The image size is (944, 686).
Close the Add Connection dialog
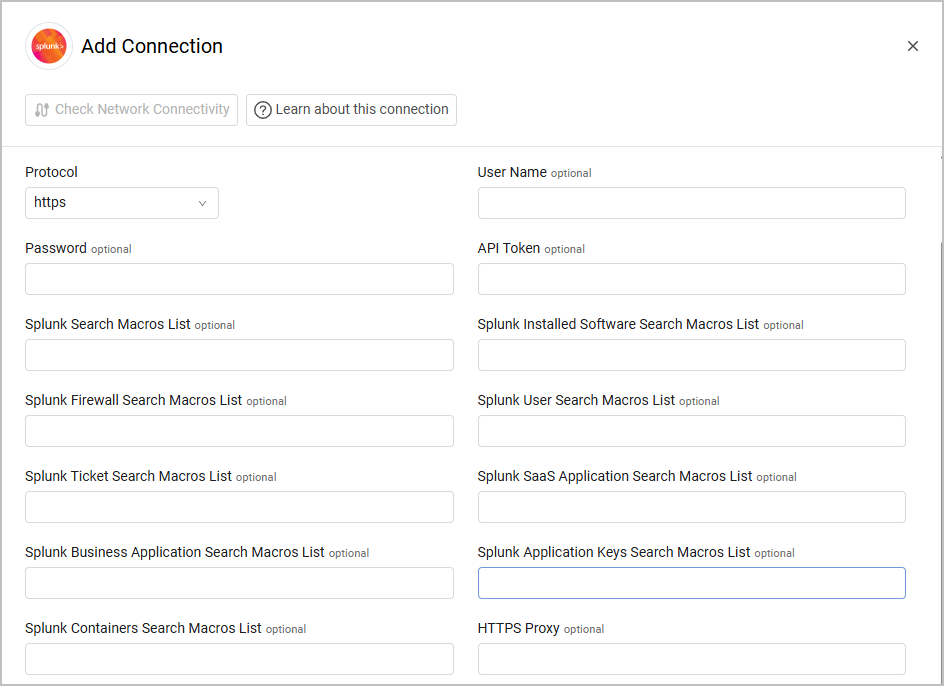click(x=912, y=46)
